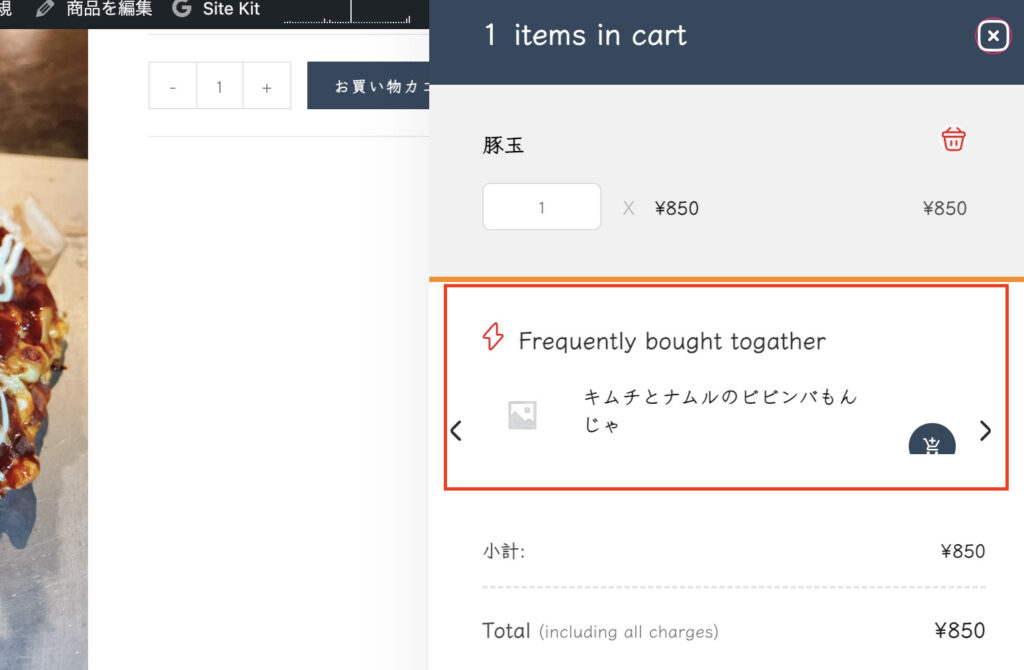Click the product page quantity field

point(220,86)
